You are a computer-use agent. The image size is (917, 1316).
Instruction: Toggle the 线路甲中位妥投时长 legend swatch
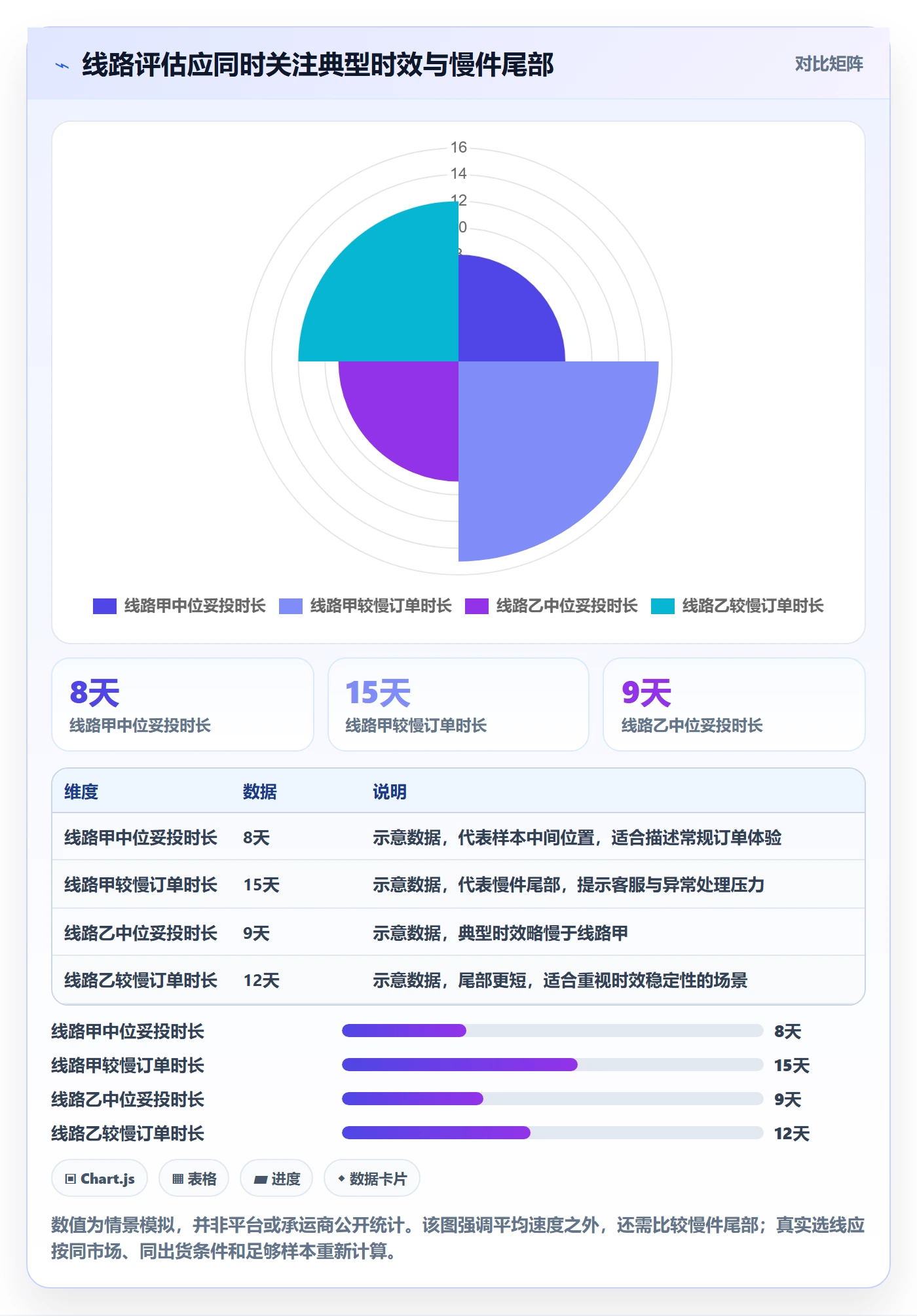104,606
